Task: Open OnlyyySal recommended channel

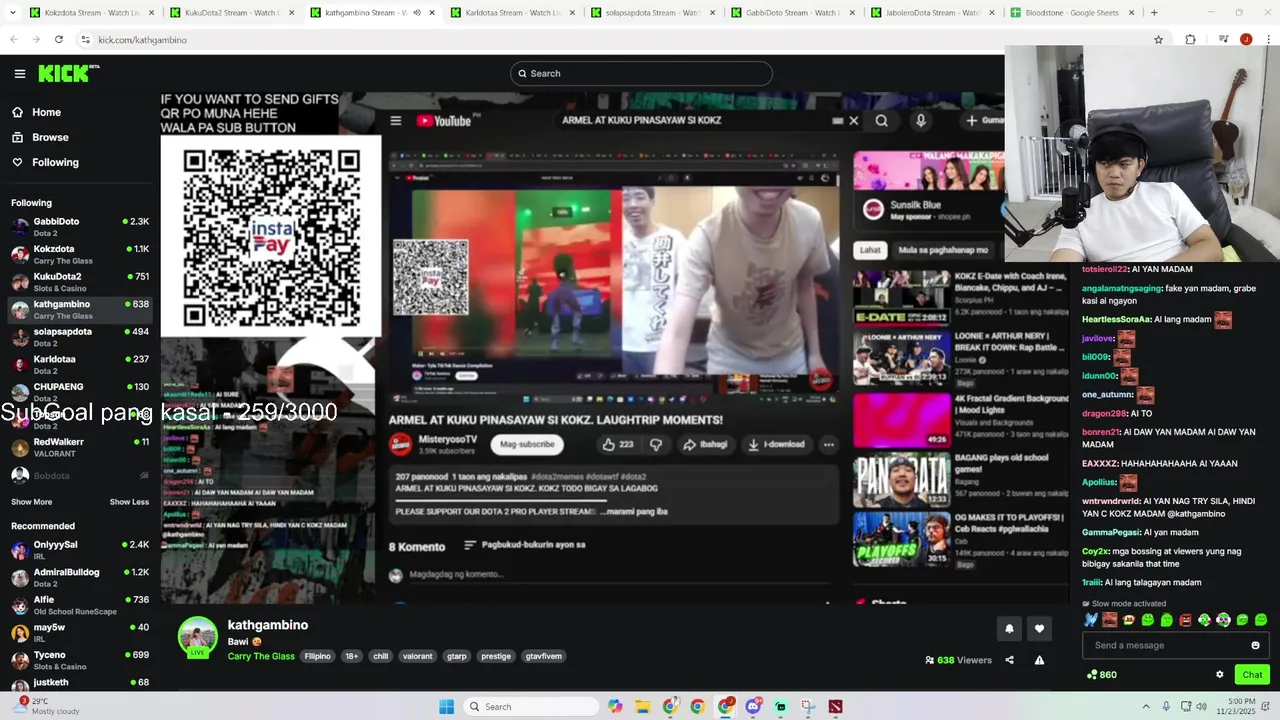Action: (x=80, y=550)
